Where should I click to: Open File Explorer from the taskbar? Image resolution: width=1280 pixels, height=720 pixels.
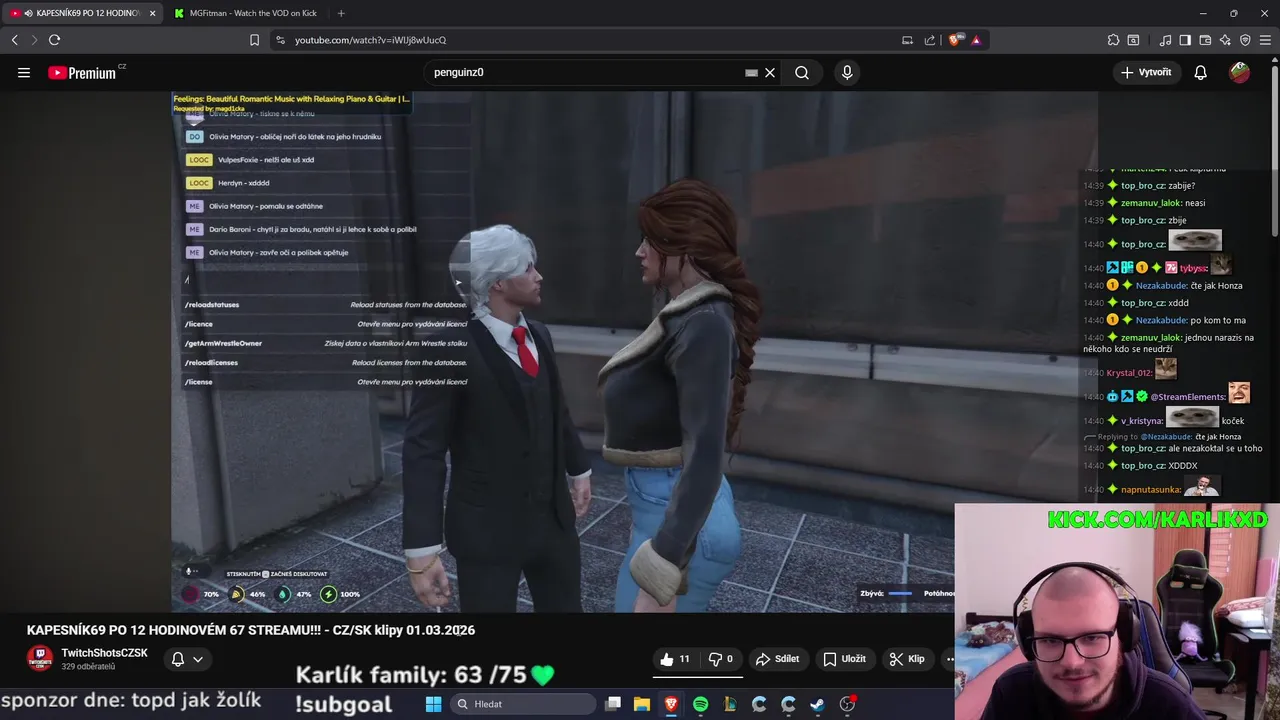[642, 704]
